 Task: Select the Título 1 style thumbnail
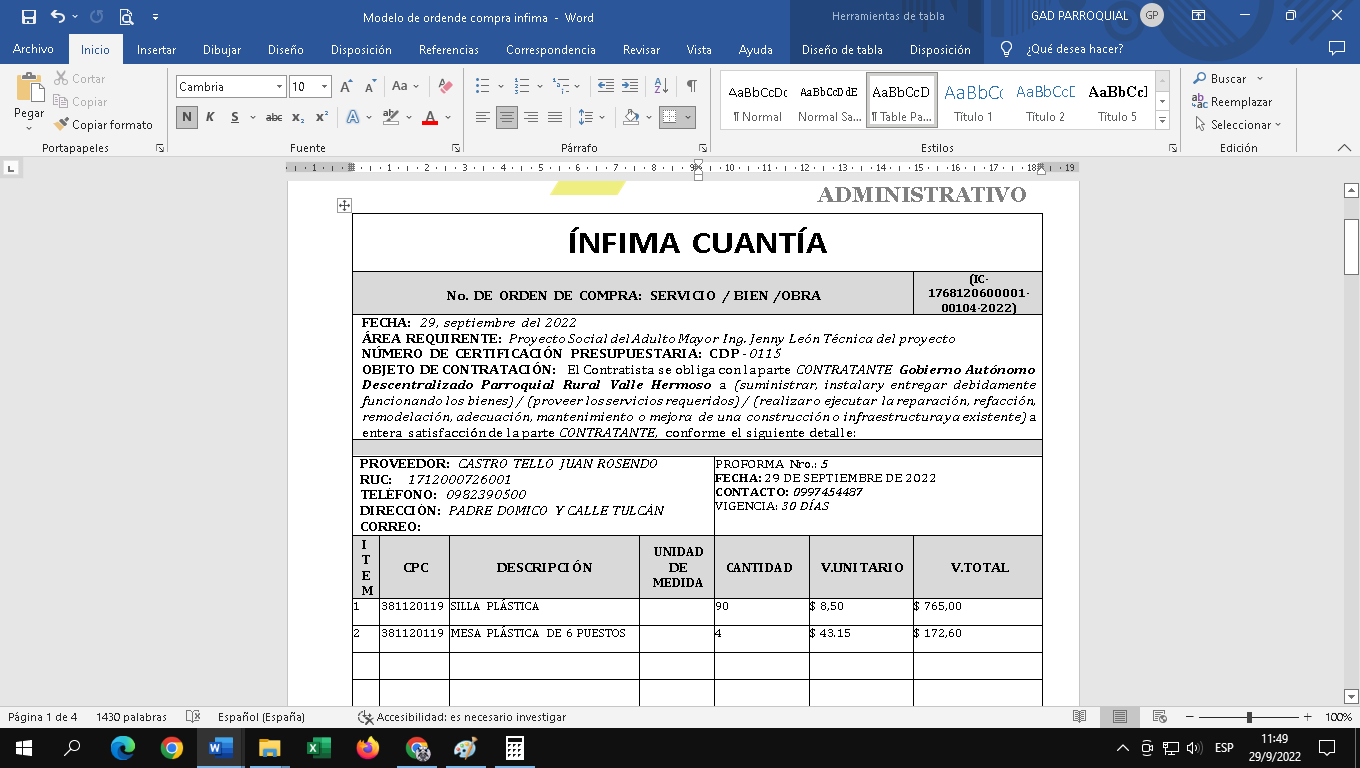(973, 99)
